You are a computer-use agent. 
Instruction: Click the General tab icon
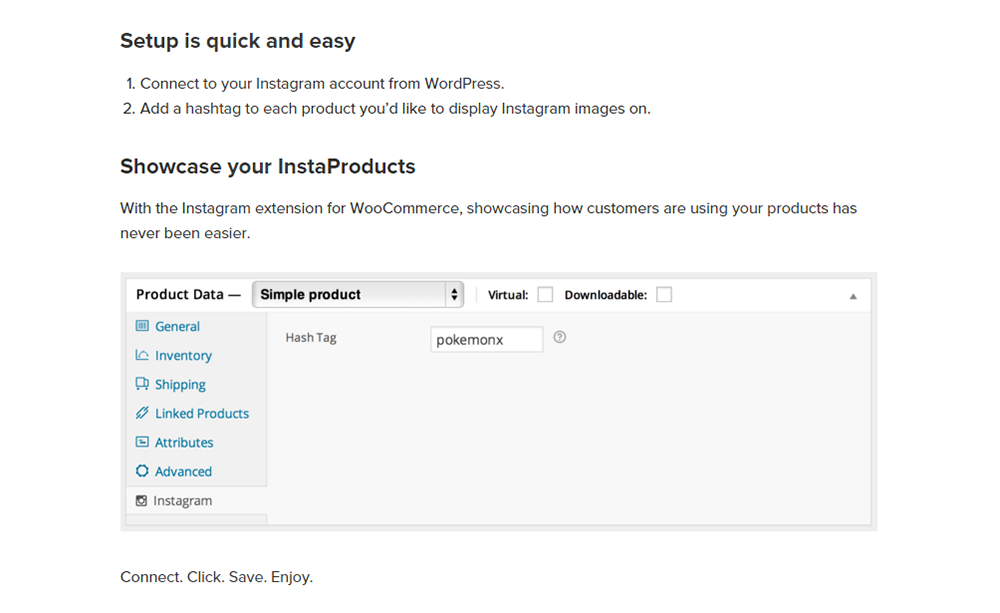(x=142, y=326)
